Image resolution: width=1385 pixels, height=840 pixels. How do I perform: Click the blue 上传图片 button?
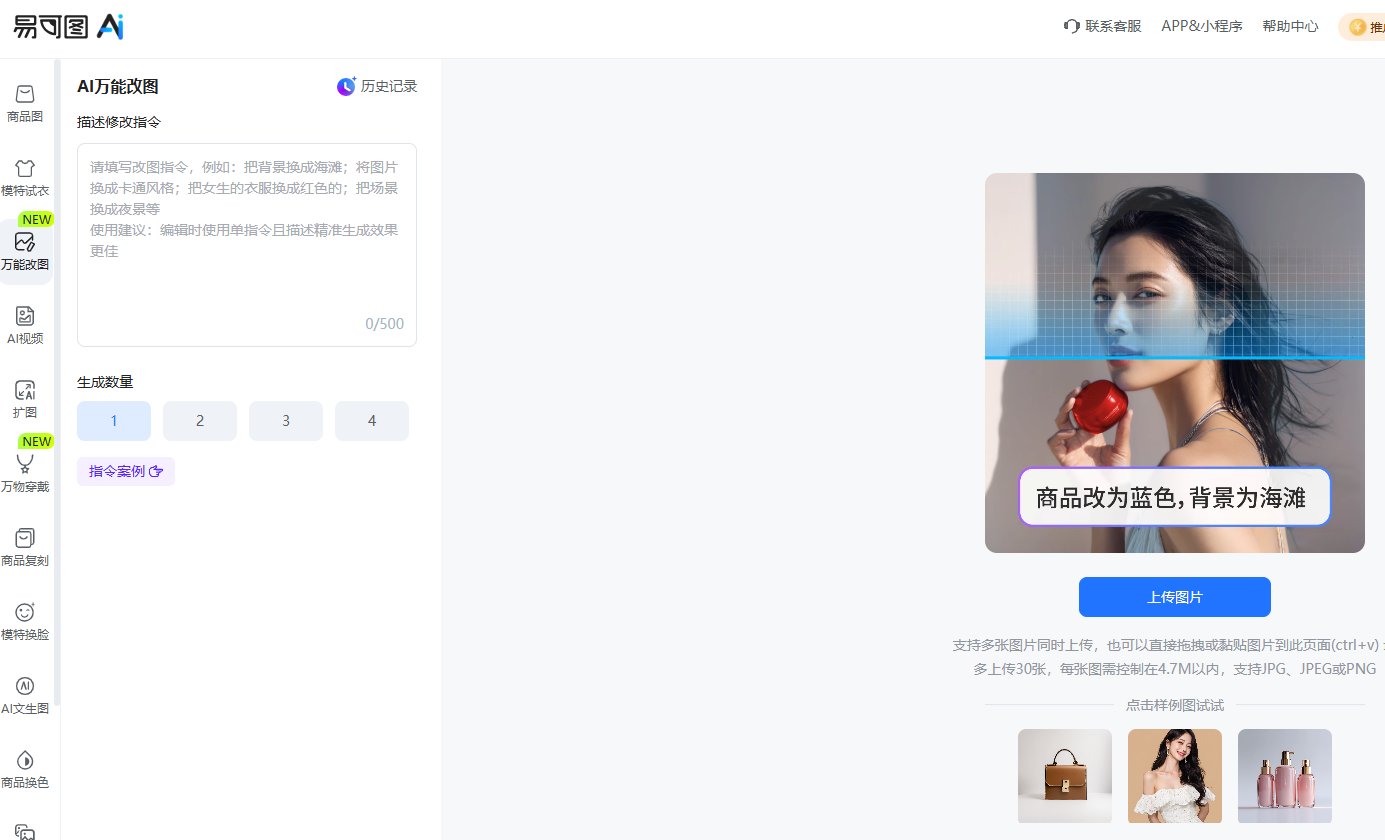1175,597
